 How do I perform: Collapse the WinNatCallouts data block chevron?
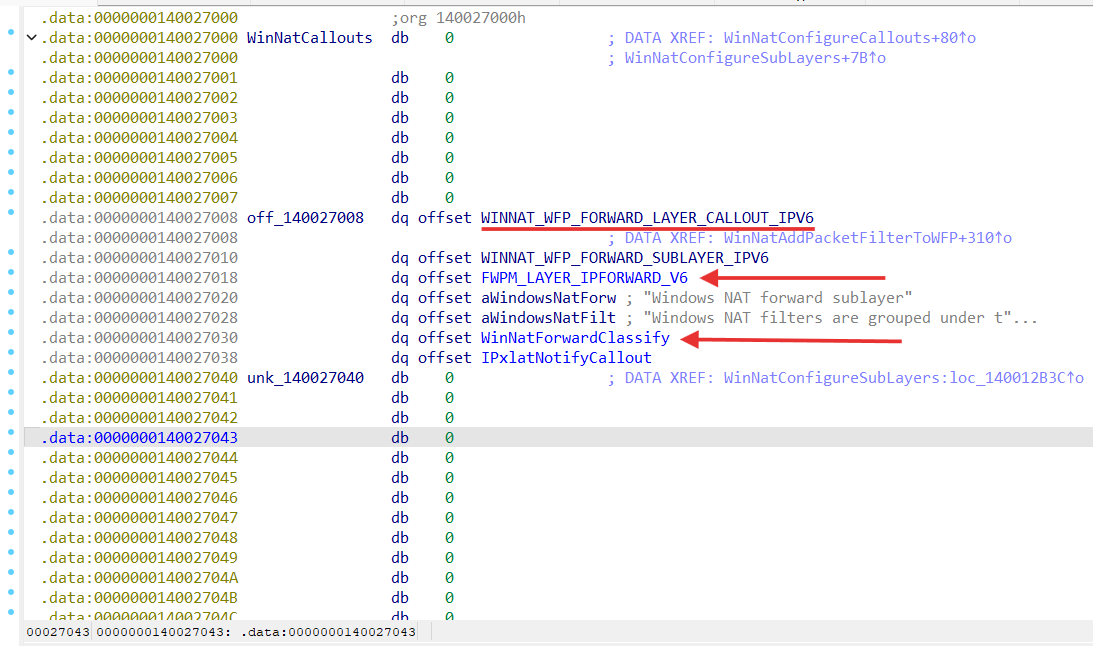(31, 38)
